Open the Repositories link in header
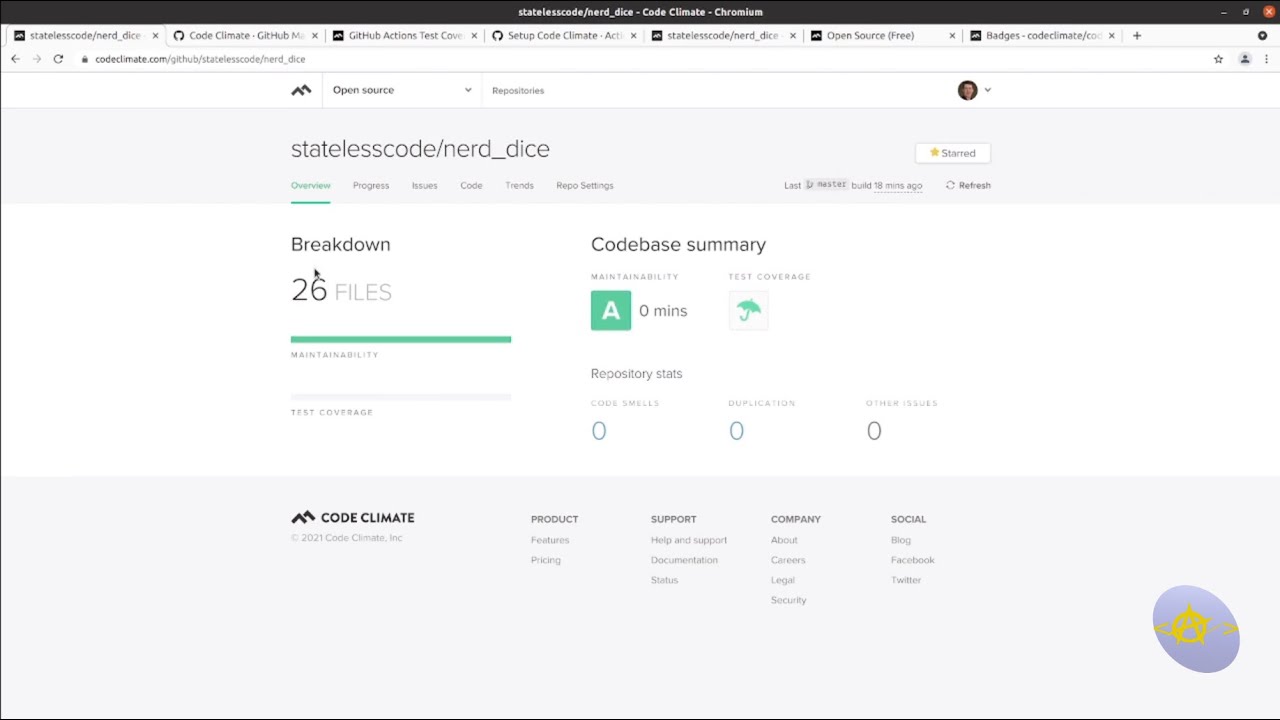Screen dimensions: 1280x720 [518, 90]
